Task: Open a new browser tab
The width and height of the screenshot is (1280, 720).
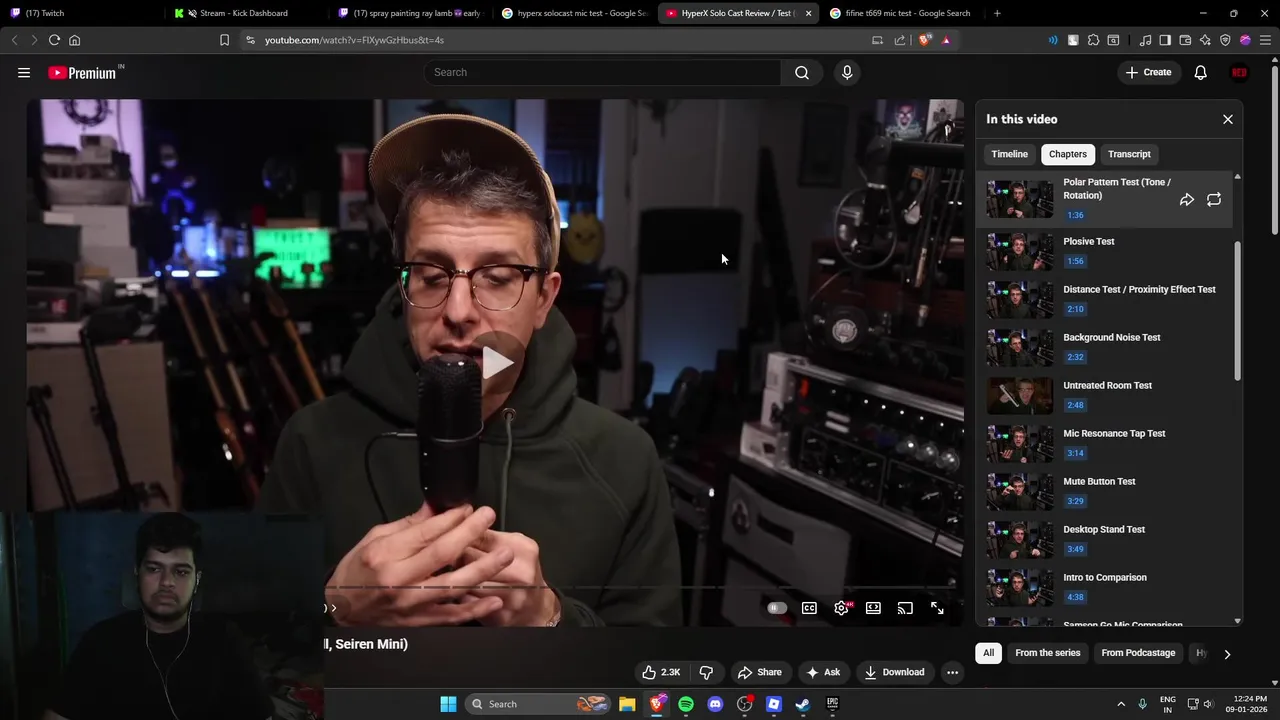Action: (x=997, y=13)
